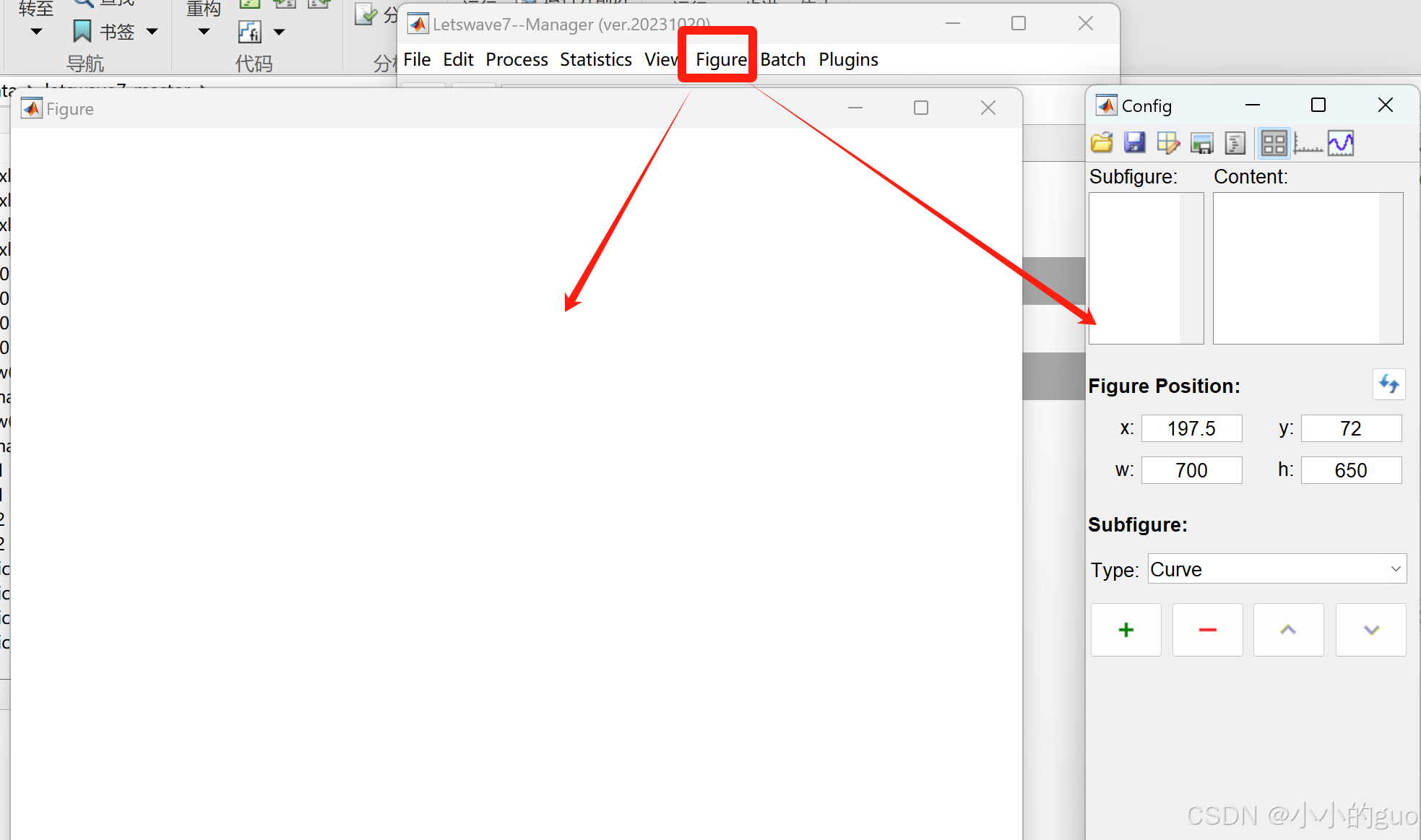This screenshot has height=840, width=1421.
Task: Open the File menu in Letswave7 Manager
Action: (417, 59)
